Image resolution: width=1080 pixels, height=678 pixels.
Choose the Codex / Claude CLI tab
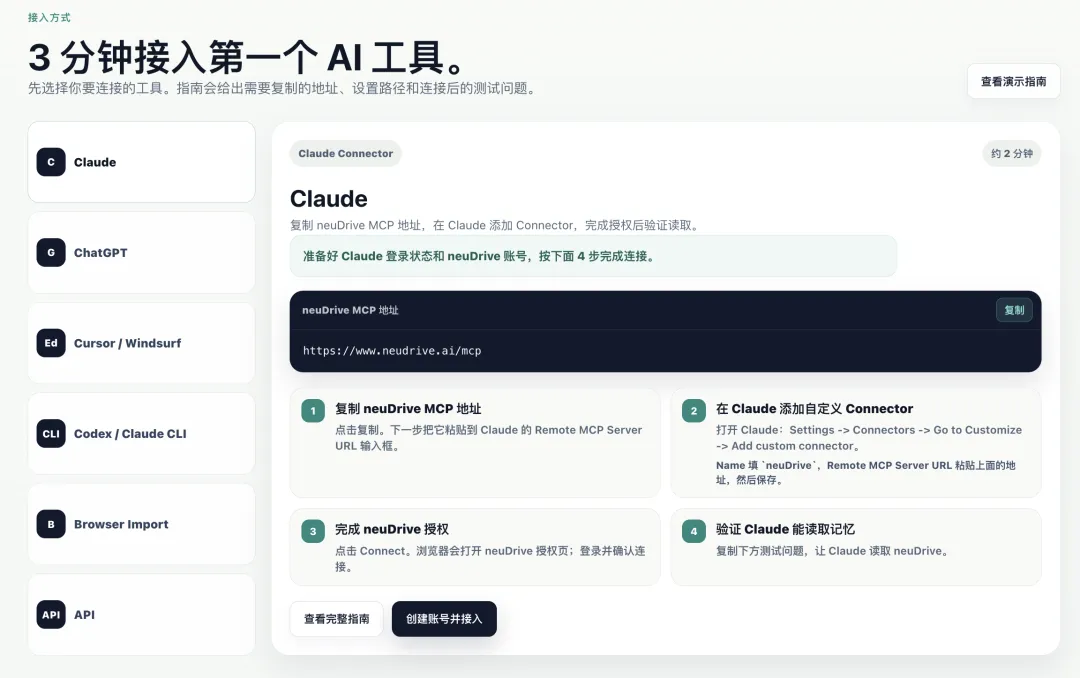[x=141, y=433]
